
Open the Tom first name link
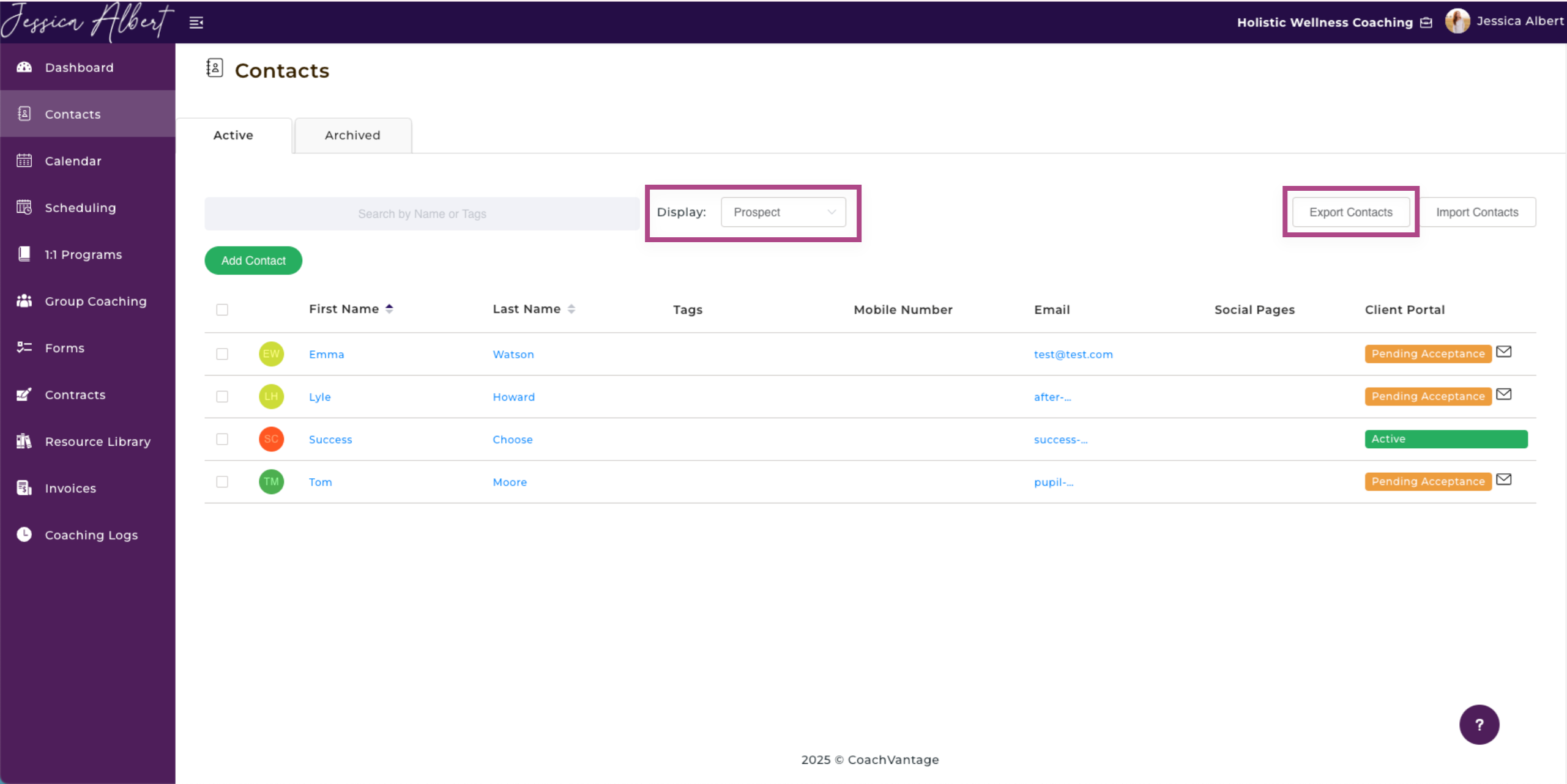point(320,482)
